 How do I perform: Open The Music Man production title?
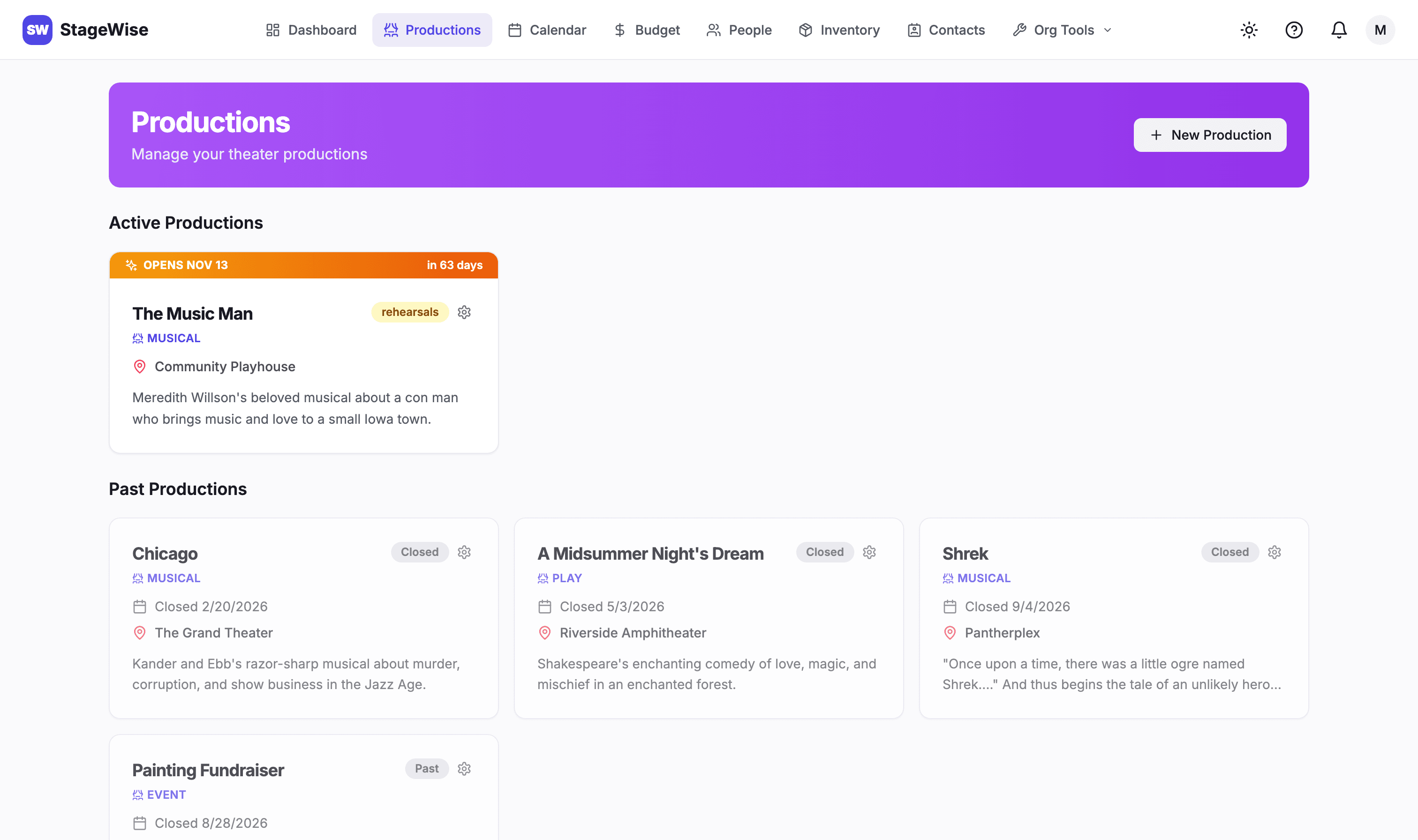[192, 314]
